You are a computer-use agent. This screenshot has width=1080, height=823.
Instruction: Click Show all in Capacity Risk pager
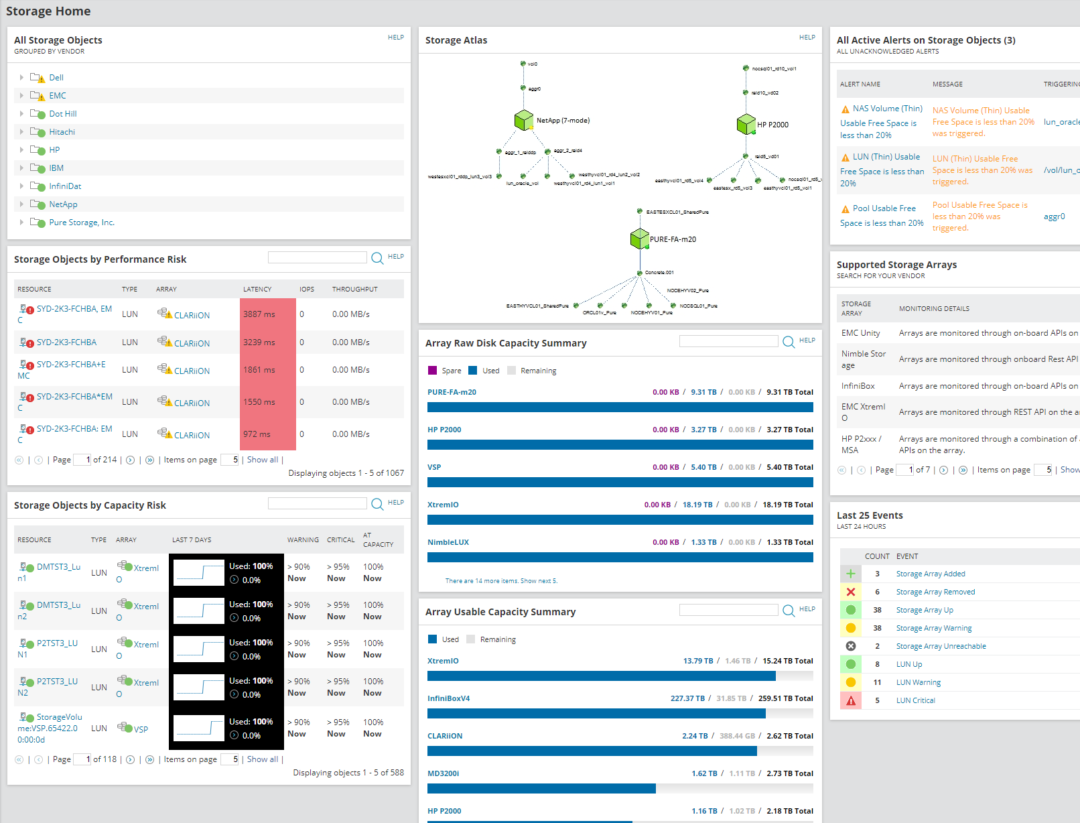[x=262, y=760]
